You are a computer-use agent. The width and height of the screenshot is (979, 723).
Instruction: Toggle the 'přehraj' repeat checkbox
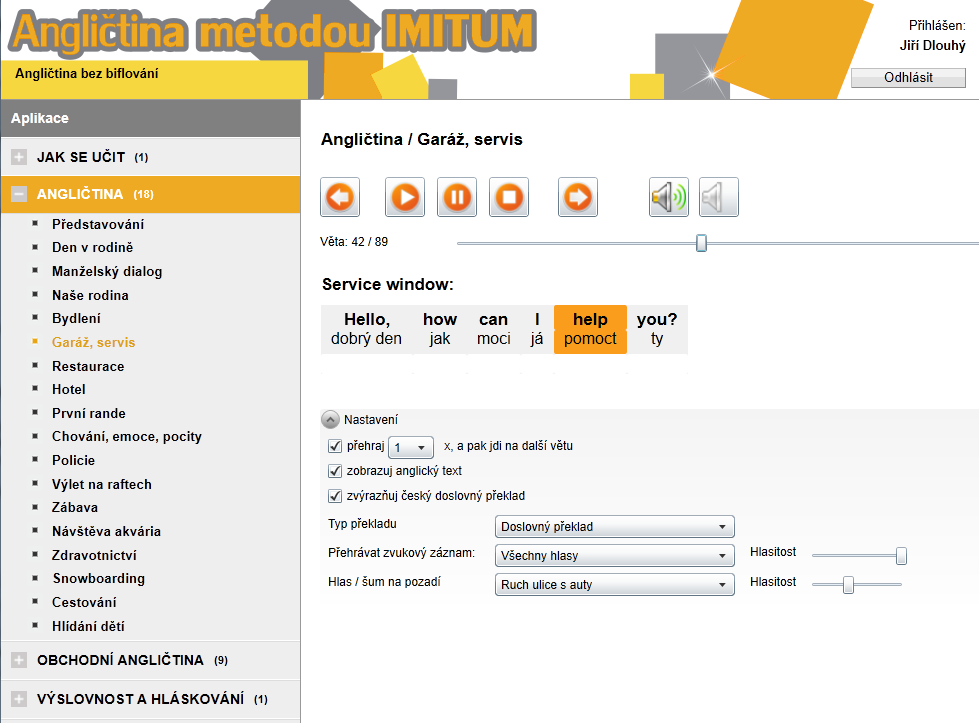click(x=335, y=446)
